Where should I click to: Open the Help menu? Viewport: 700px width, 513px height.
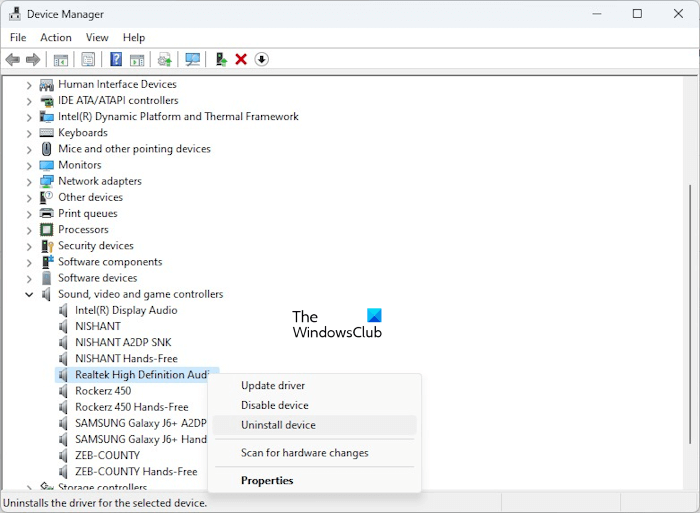(x=134, y=38)
